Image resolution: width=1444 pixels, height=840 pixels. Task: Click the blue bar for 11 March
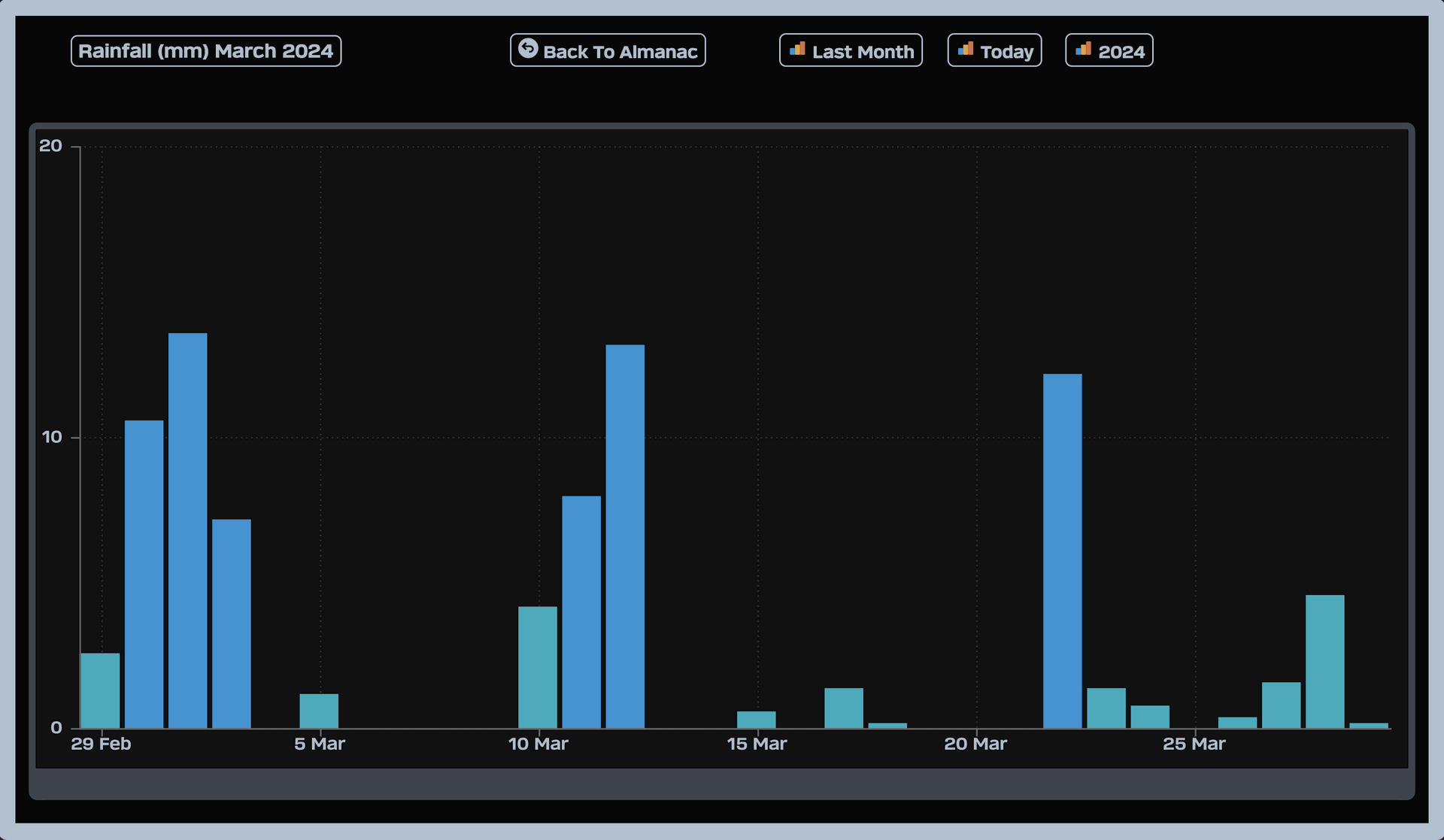pyautogui.click(x=581, y=611)
